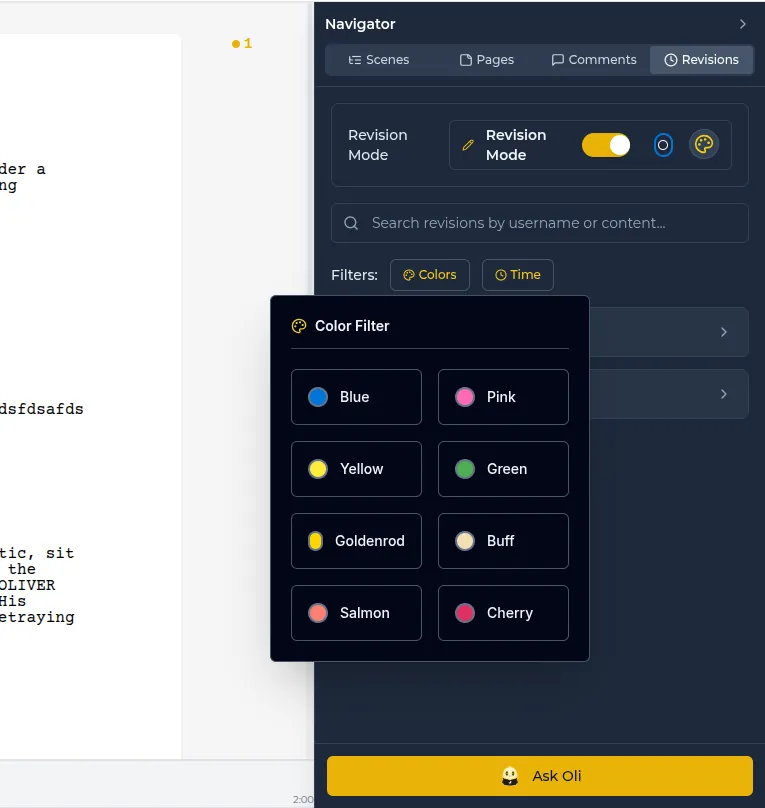Select the Goldenrod color filter

coord(356,541)
